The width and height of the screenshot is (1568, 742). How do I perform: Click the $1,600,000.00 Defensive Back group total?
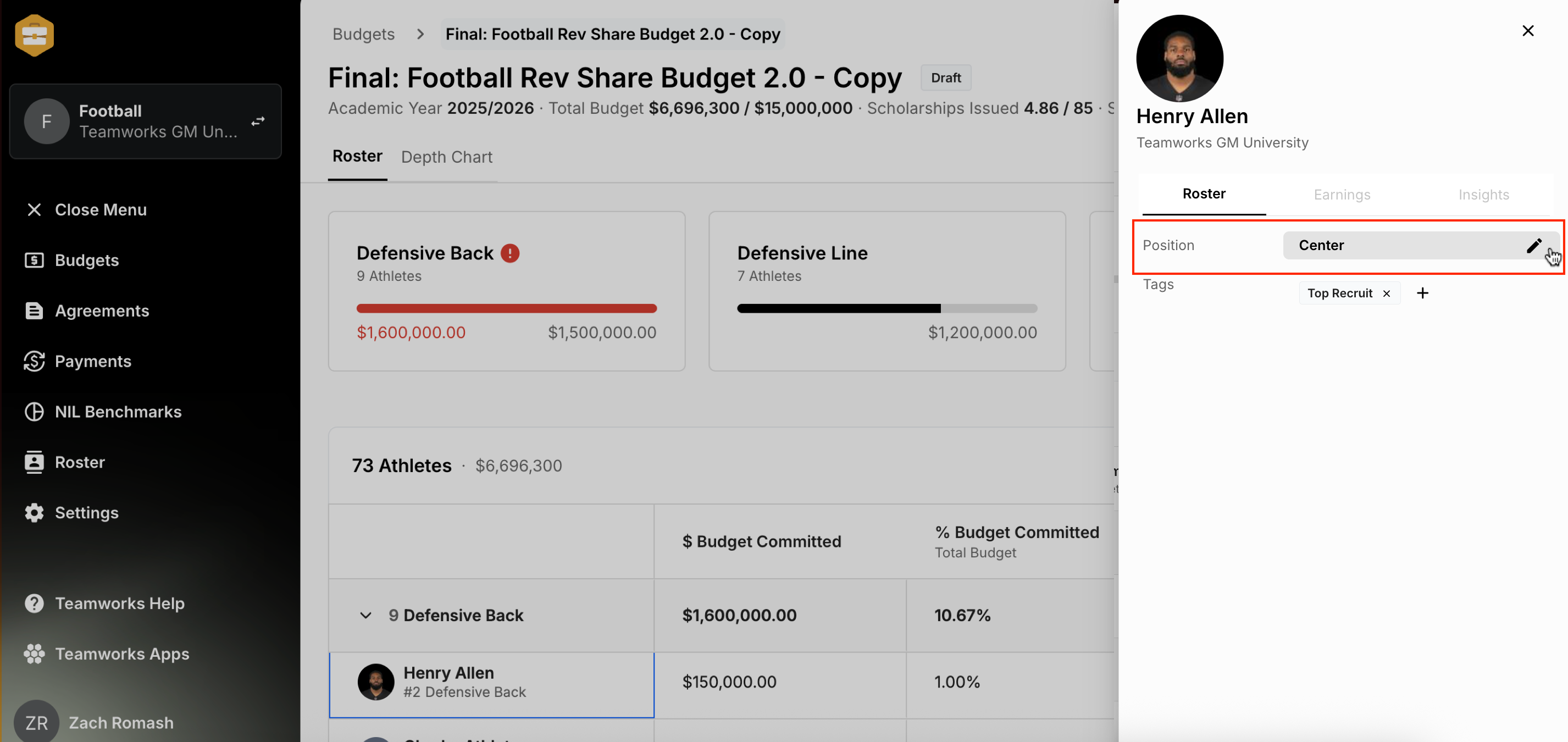coord(739,616)
